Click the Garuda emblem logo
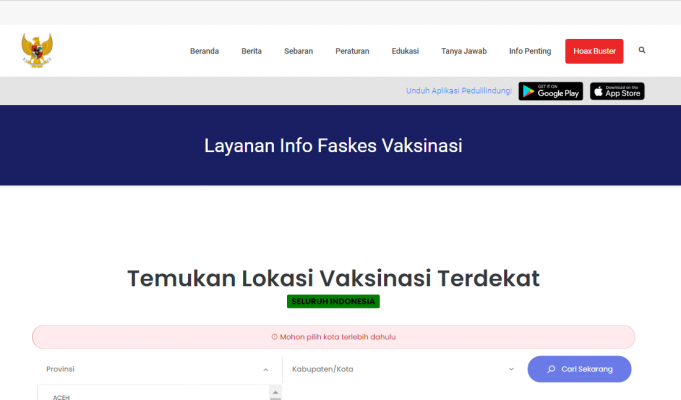The width and height of the screenshot is (681, 400). [x=37, y=50]
